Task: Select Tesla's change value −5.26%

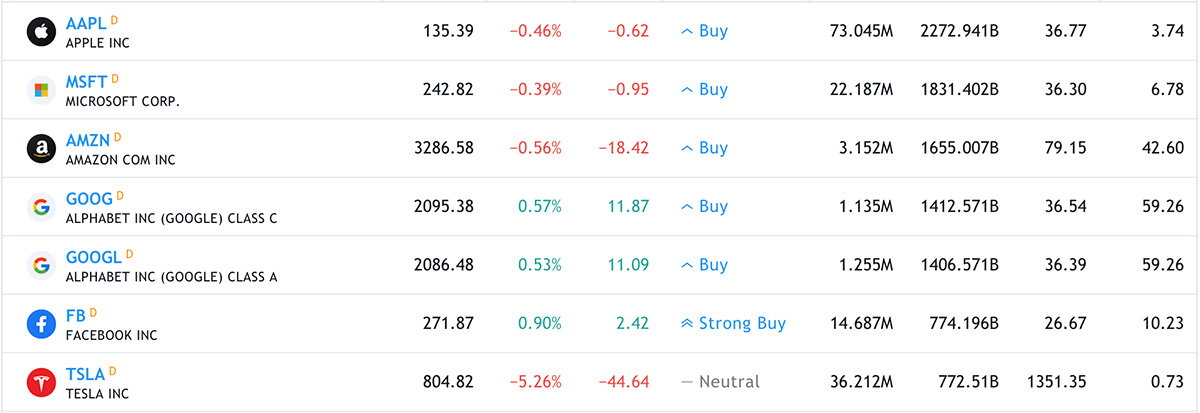Action: [x=536, y=382]
